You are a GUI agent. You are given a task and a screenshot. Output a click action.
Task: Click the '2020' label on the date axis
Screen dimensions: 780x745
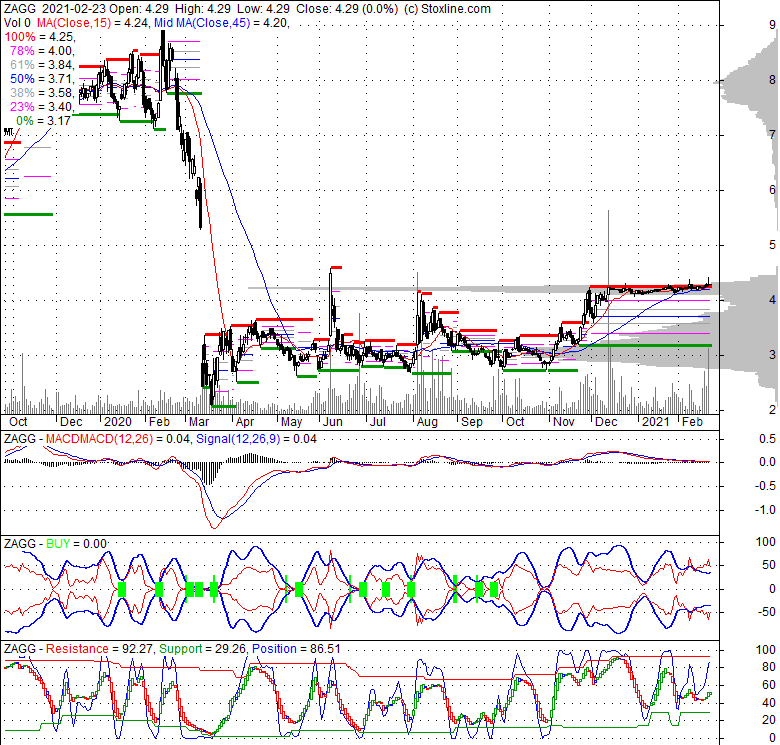pos(118,422)
